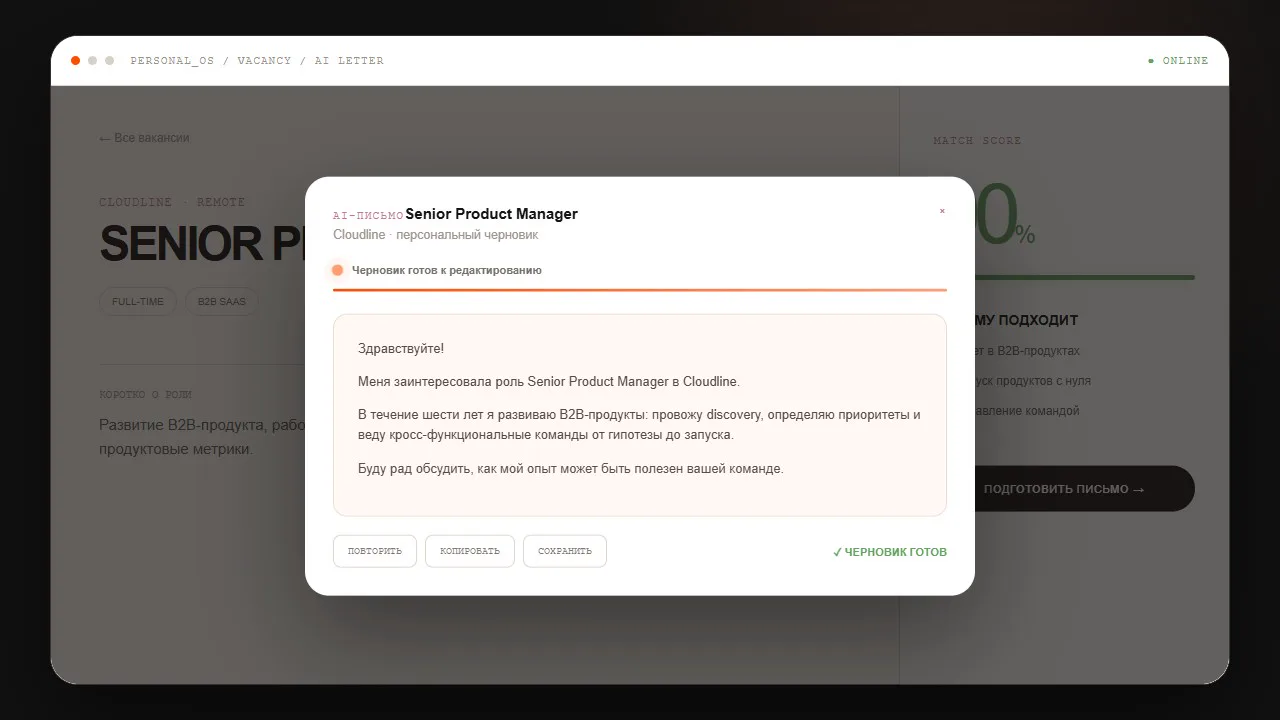Image resolution: width=1280 pixels, height=720 pixels.
Task: Click the "AI-письмо" label
Action: pyautogui.click(x=368, y=215)
